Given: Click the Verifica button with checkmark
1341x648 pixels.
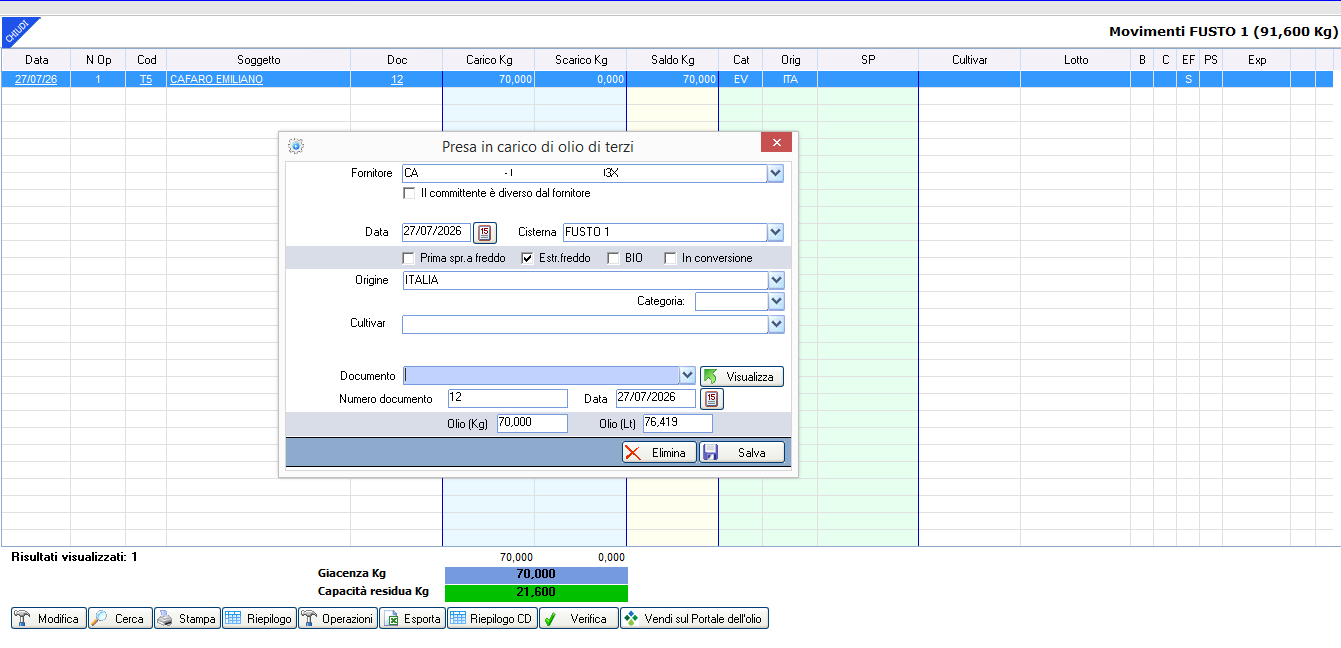Looking at the screenshot, I should coord(579,619).
